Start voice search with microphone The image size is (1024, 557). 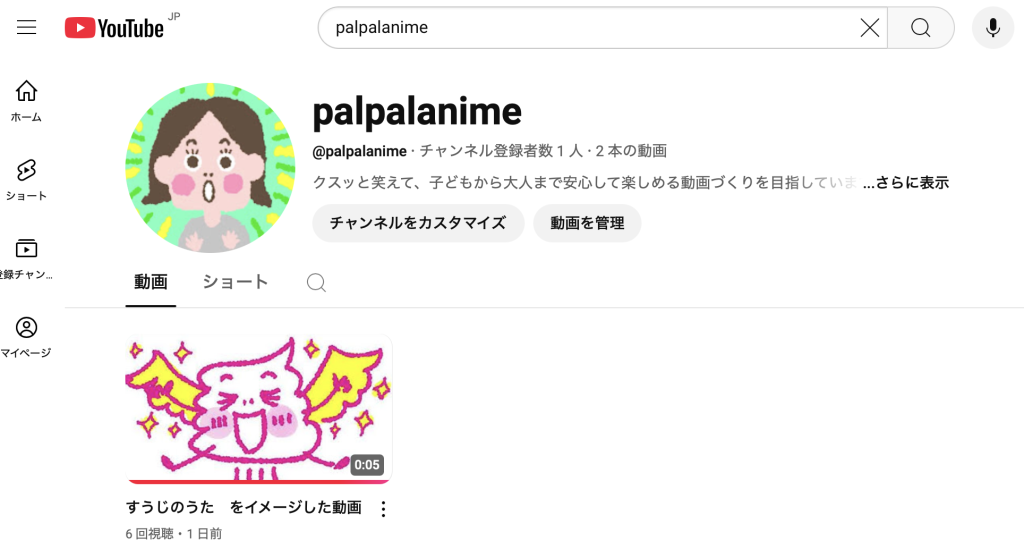click(x=993, y=27)
